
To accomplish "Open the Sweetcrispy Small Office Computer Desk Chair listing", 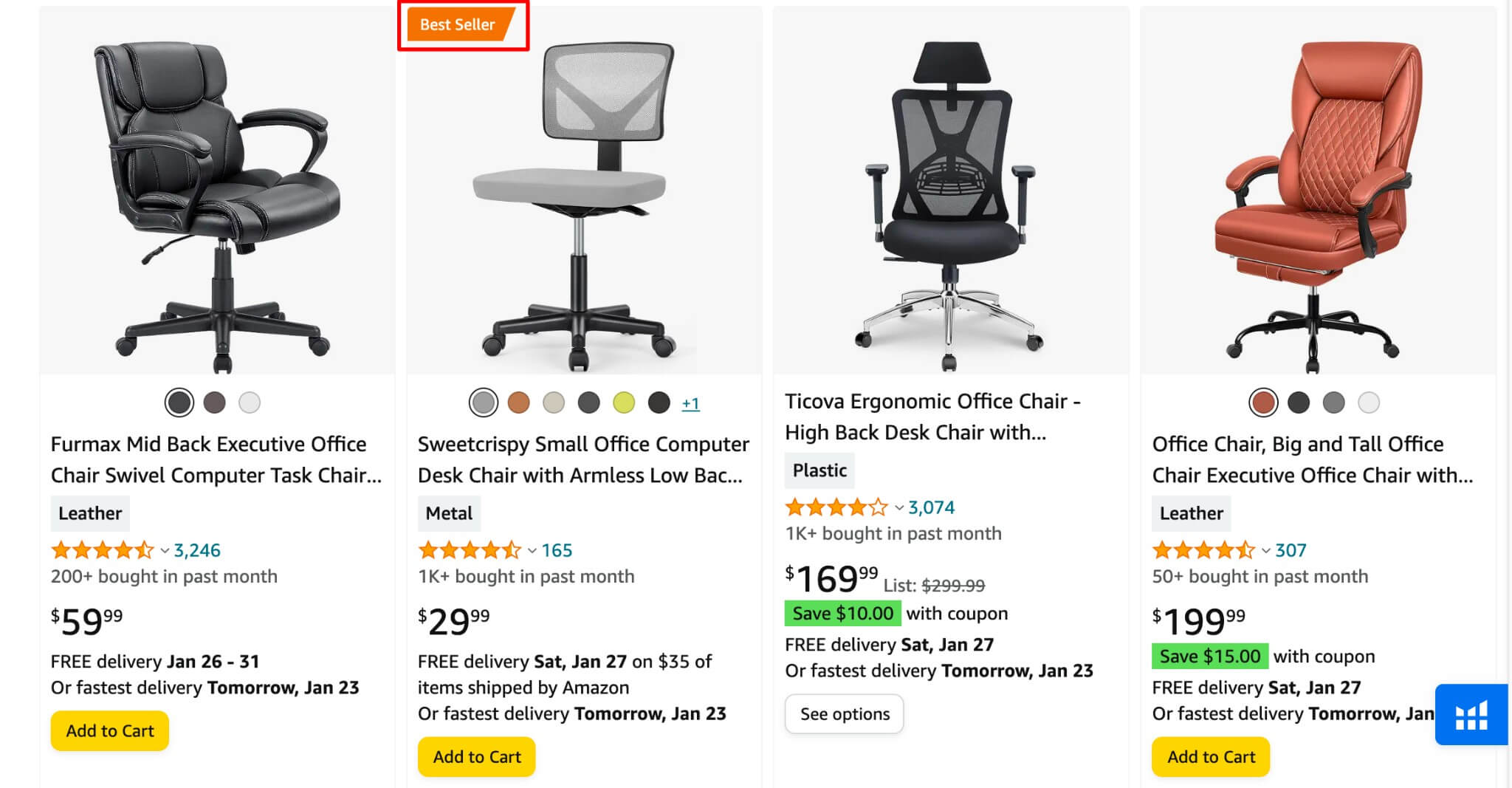I will [583, 459].
